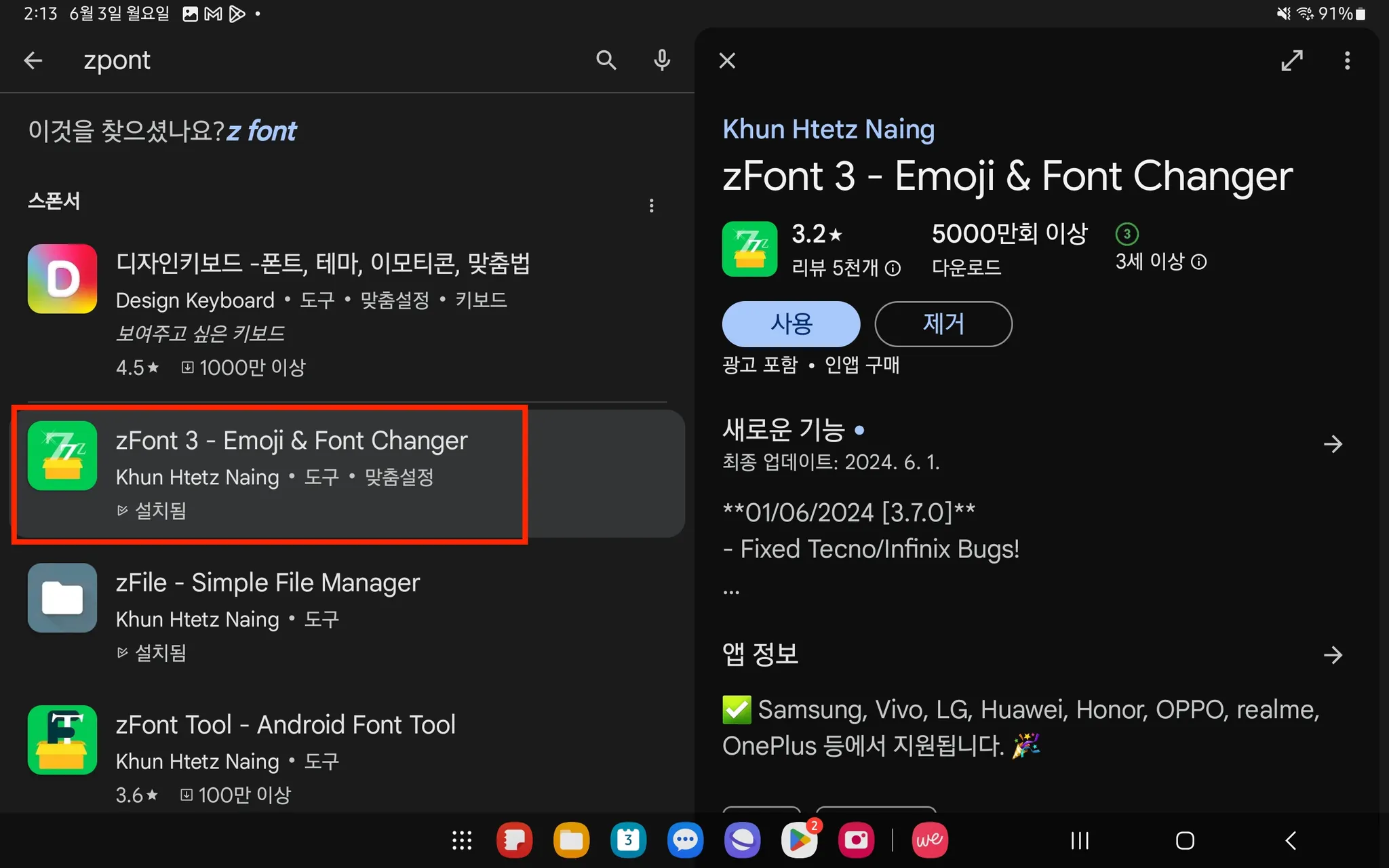
Task: Launch the Play Store taskbar icon
Action: point(799,841)
